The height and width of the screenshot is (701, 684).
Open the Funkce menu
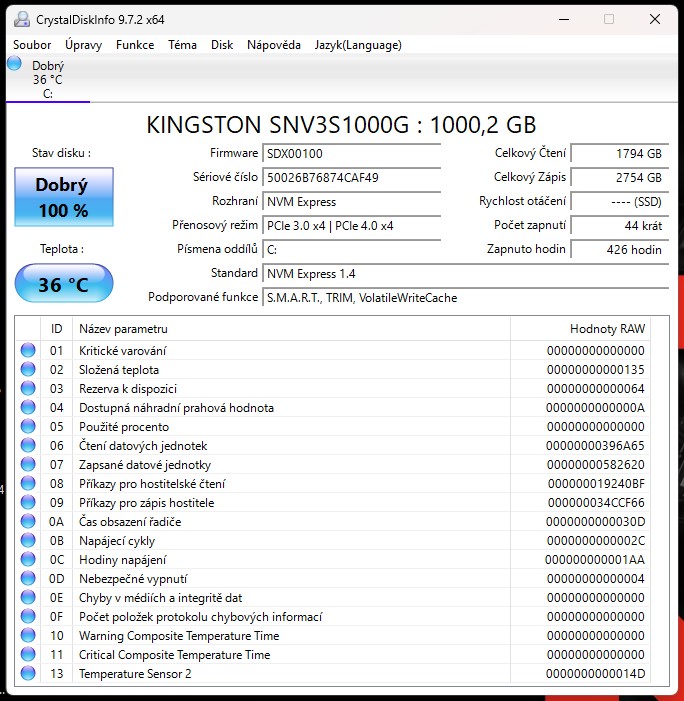pyautogui.click(x=135, y=45)
